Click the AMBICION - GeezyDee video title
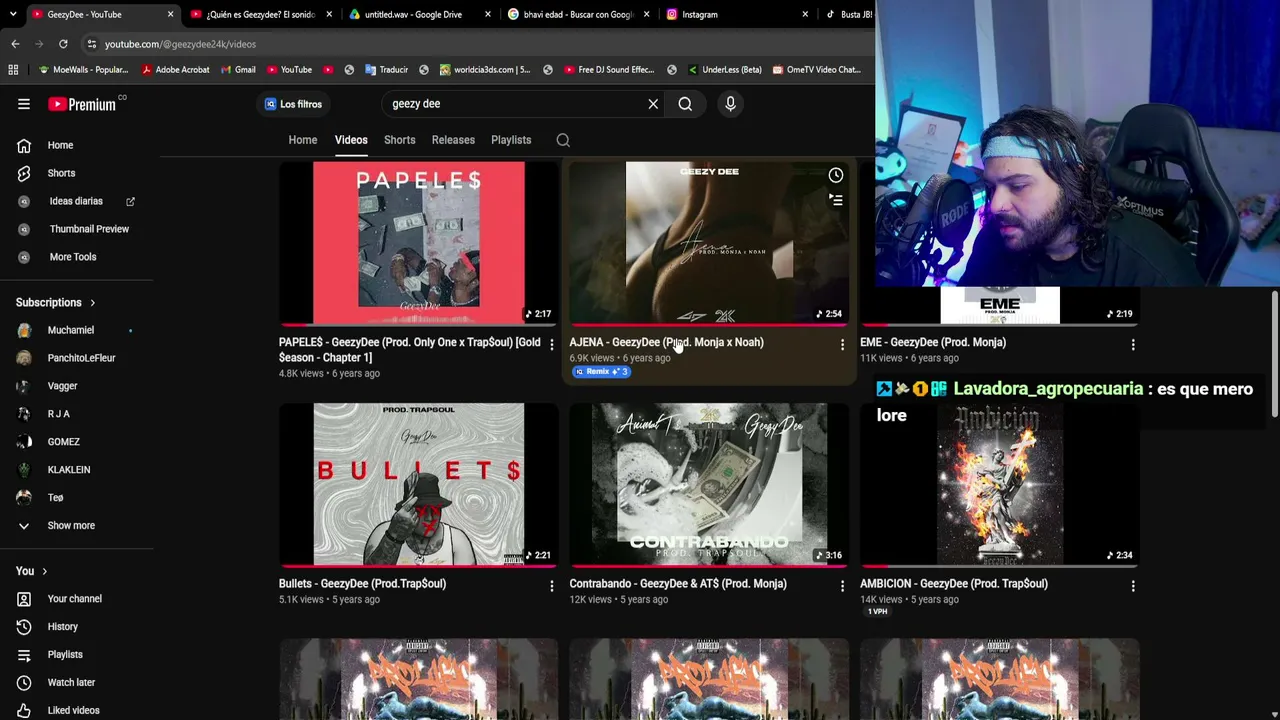The width and height of the screenshot is (1280, 720). [954, 584]
